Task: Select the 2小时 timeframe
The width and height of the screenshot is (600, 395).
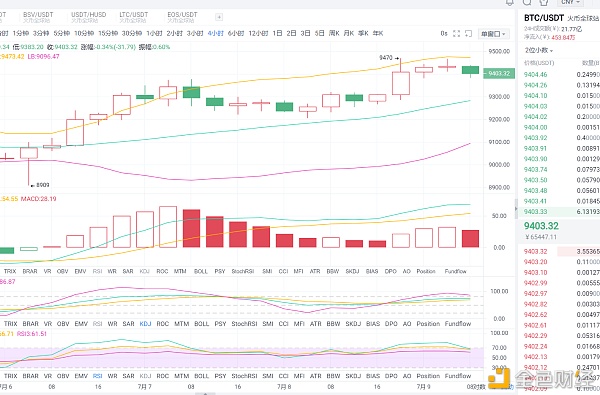Action: (x=175, y=33)
